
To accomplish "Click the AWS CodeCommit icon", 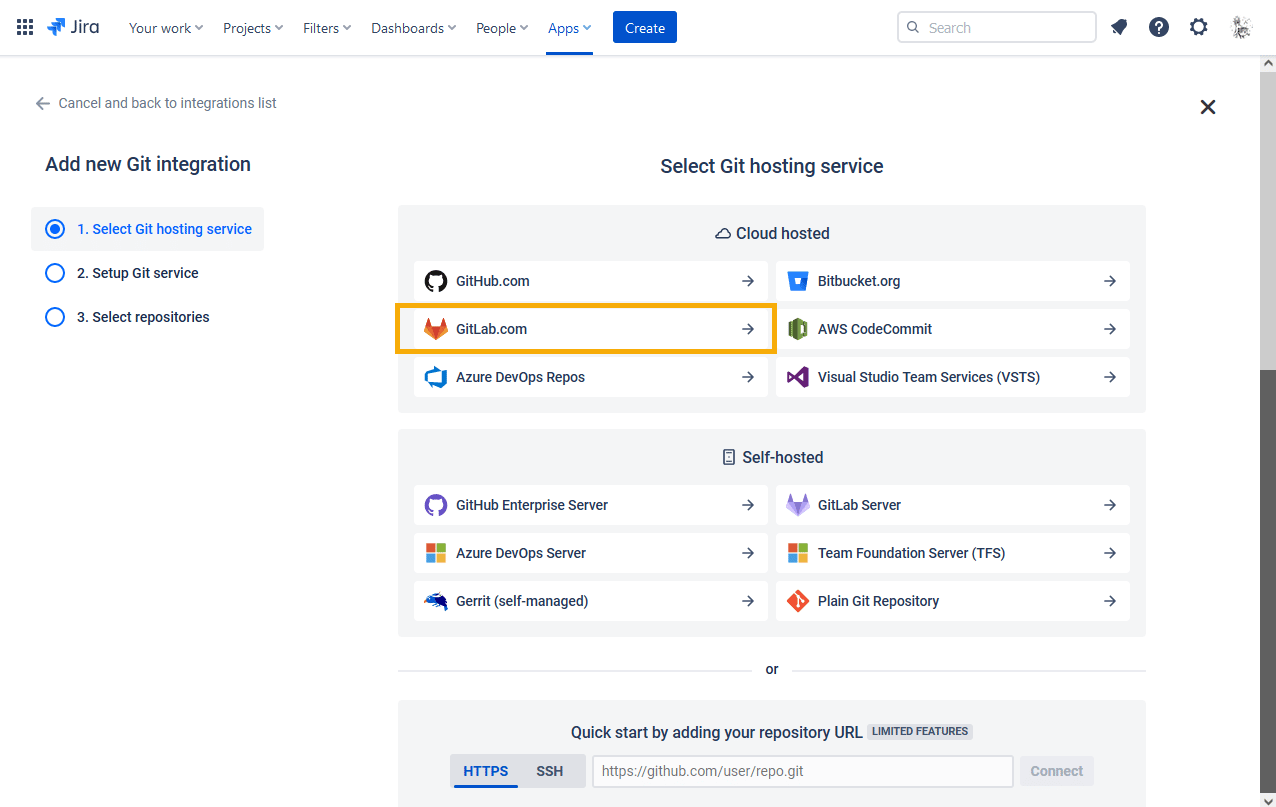I will coord(797,329).
